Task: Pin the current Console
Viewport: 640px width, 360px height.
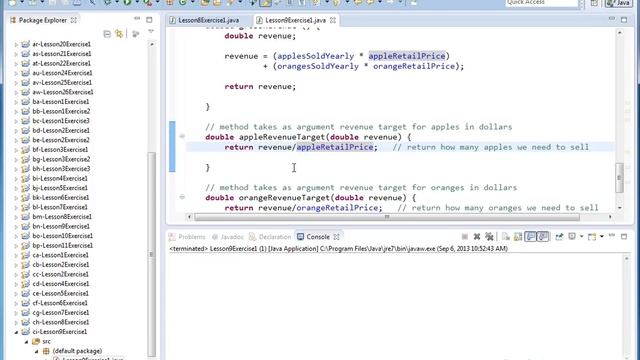Action: point(559,237)
